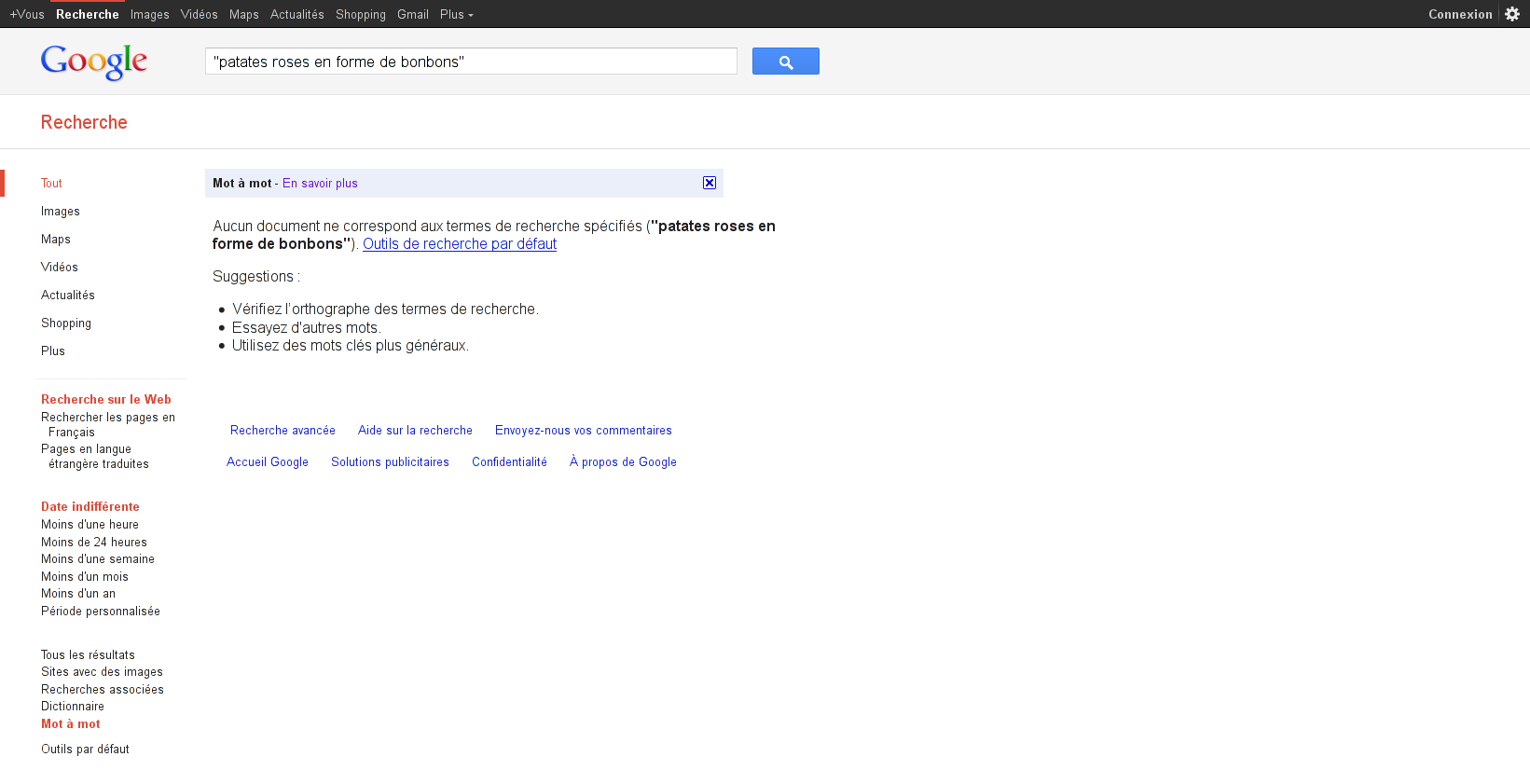The height and width of the screenshot is (784, 1530).
Task: Filter results to 'Moins d'un an'
Action: pyautogui.click(x=78, y=594)
